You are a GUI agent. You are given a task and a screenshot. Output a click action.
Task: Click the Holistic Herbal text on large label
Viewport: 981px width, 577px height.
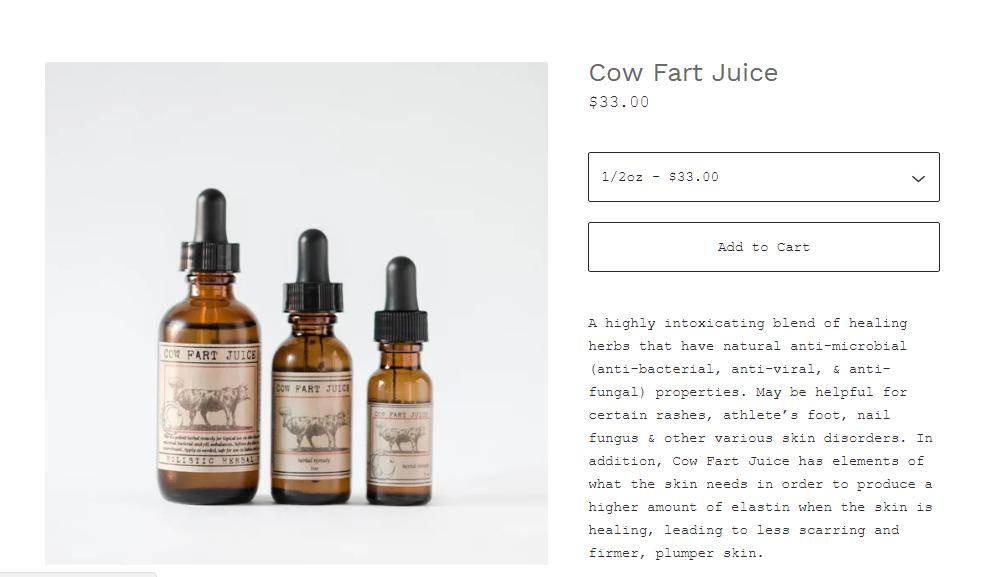pyautogui.click(x=209, y=460)
